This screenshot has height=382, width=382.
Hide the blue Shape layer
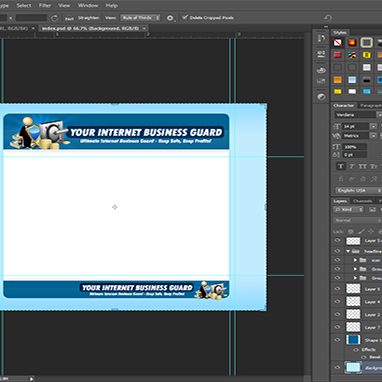[337, 340]
